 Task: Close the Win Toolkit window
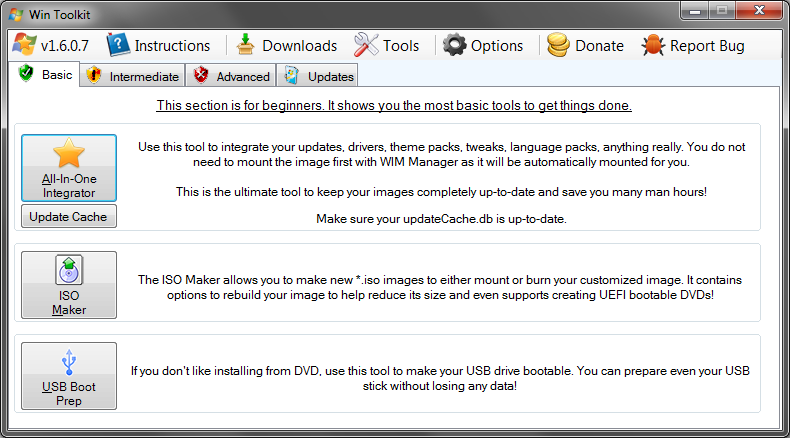tap(759, 11)
